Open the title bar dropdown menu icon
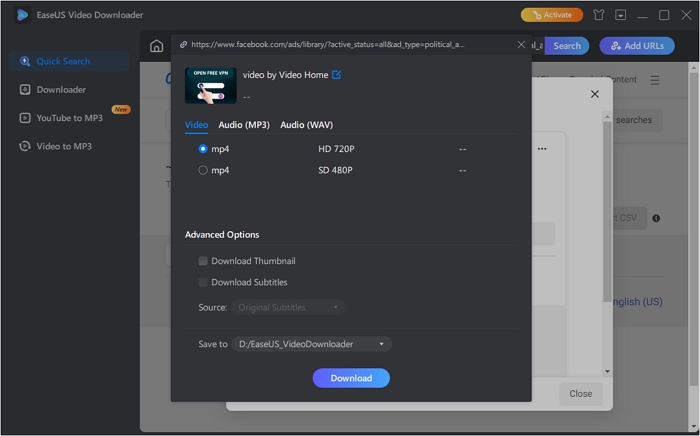The height and width of the screenshot is (436, 700). 621,15
